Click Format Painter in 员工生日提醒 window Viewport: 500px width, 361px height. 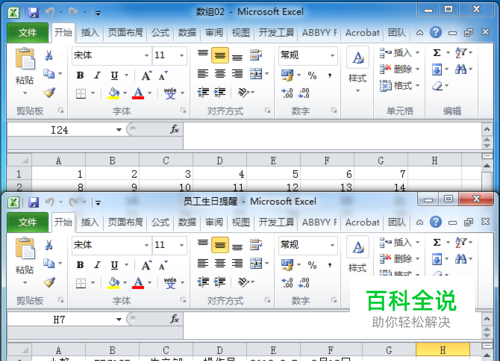point(49,282)
